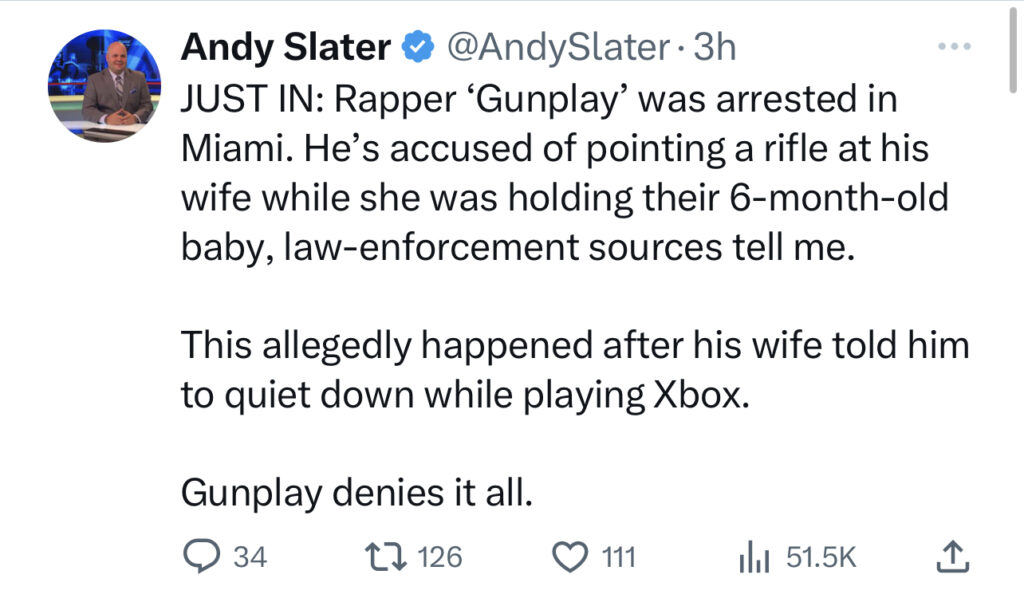Open the @AndySlater handle link
This screenshot has width=1024, height=598.
(x=558, y=47)
